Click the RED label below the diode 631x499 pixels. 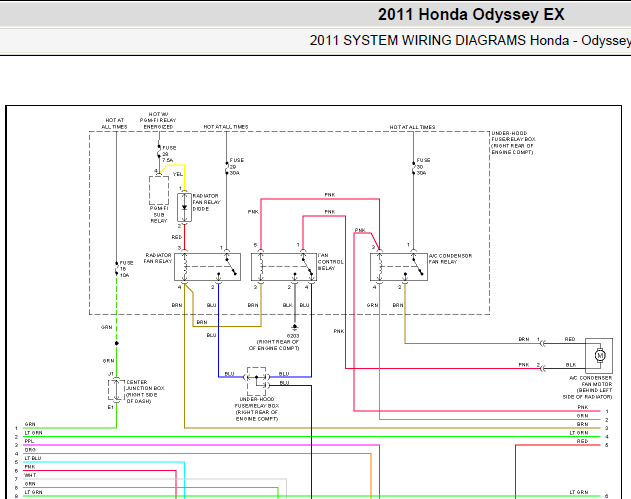(x=177, y=237)
